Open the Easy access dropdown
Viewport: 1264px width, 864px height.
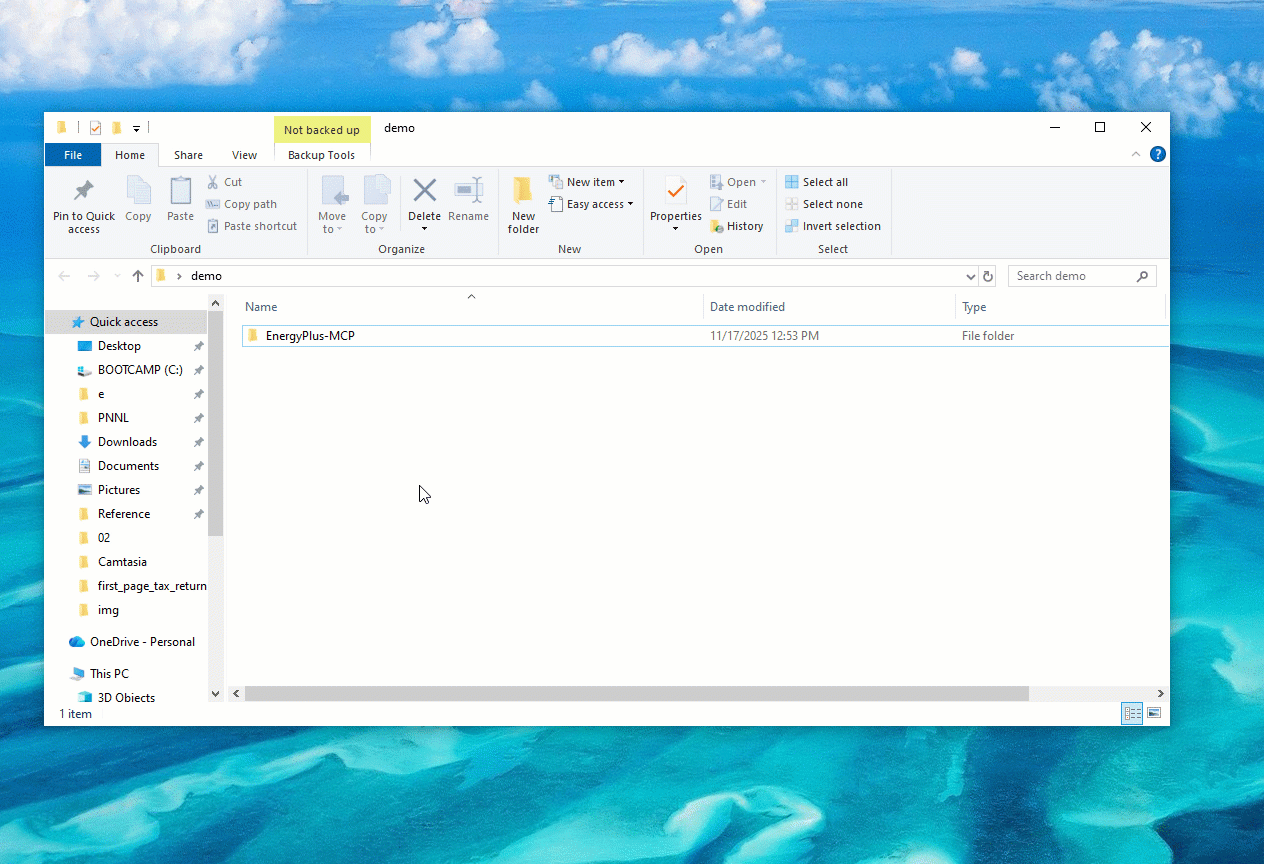click(x=592, y=204)
